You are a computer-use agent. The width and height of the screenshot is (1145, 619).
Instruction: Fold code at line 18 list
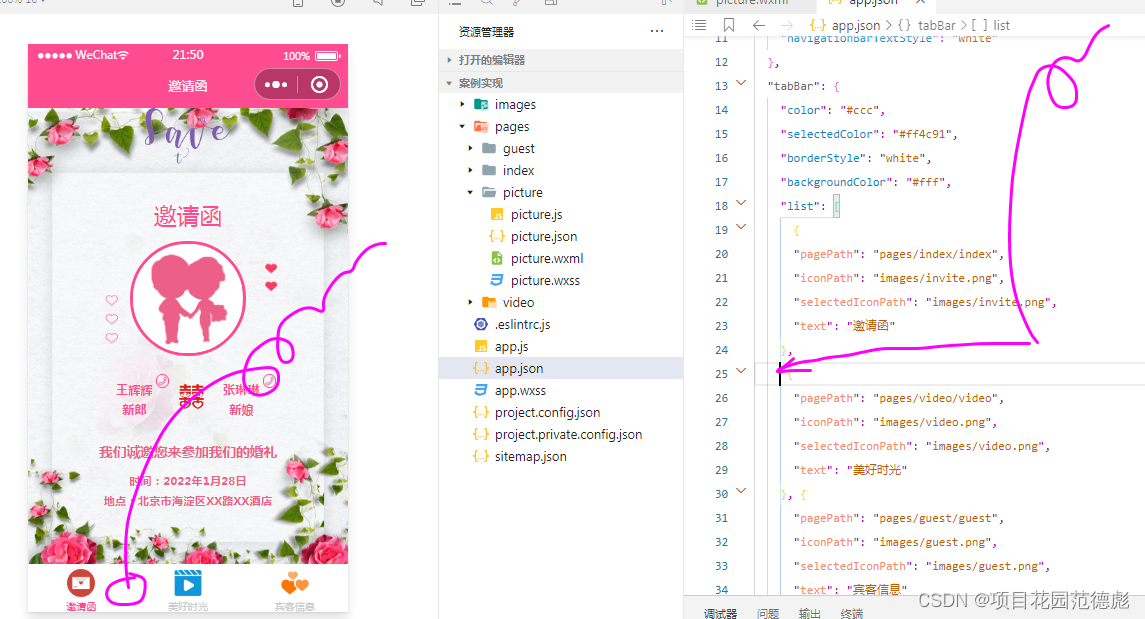point(741,203)
